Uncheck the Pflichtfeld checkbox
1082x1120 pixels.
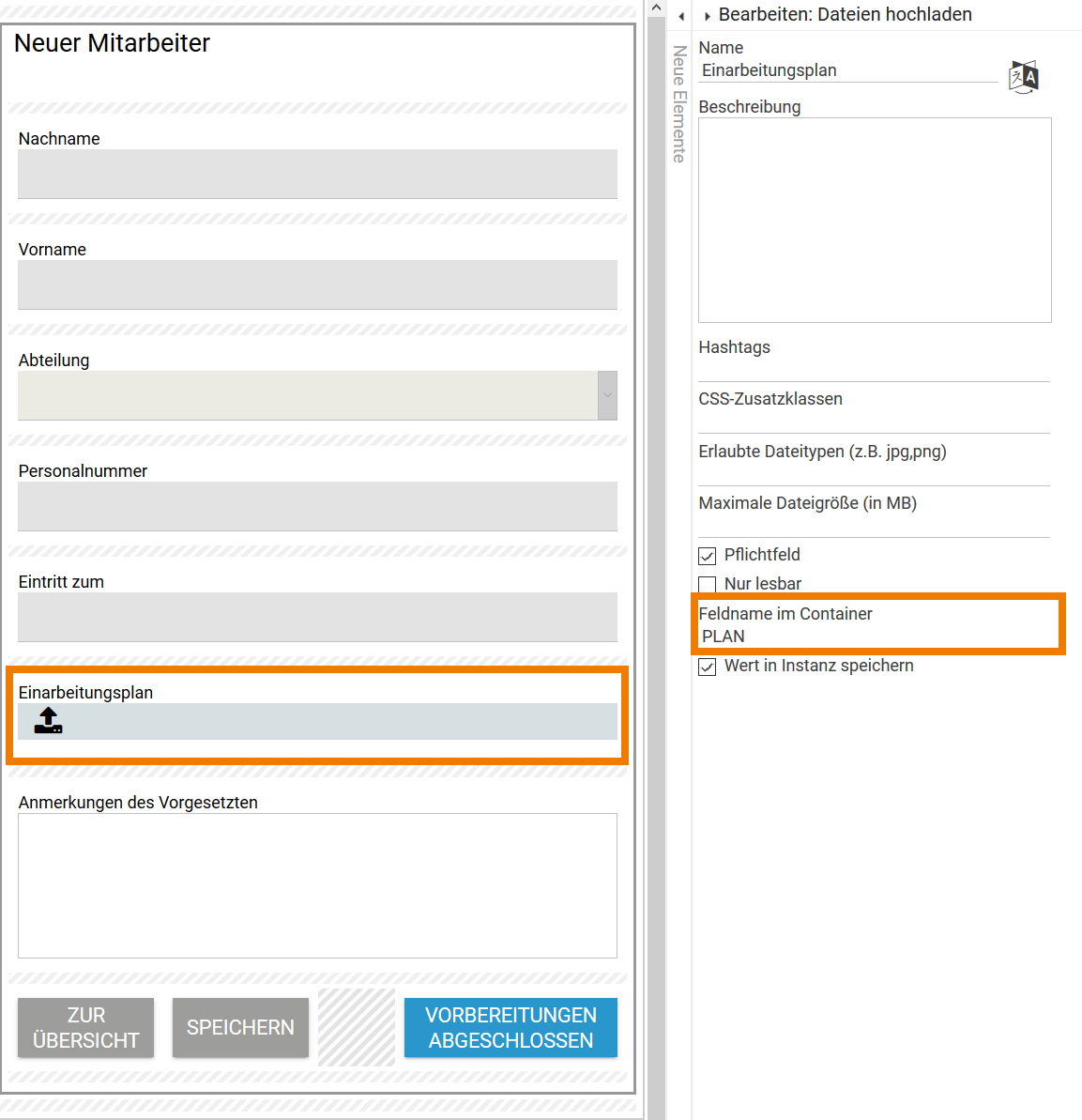pos(707,555)
